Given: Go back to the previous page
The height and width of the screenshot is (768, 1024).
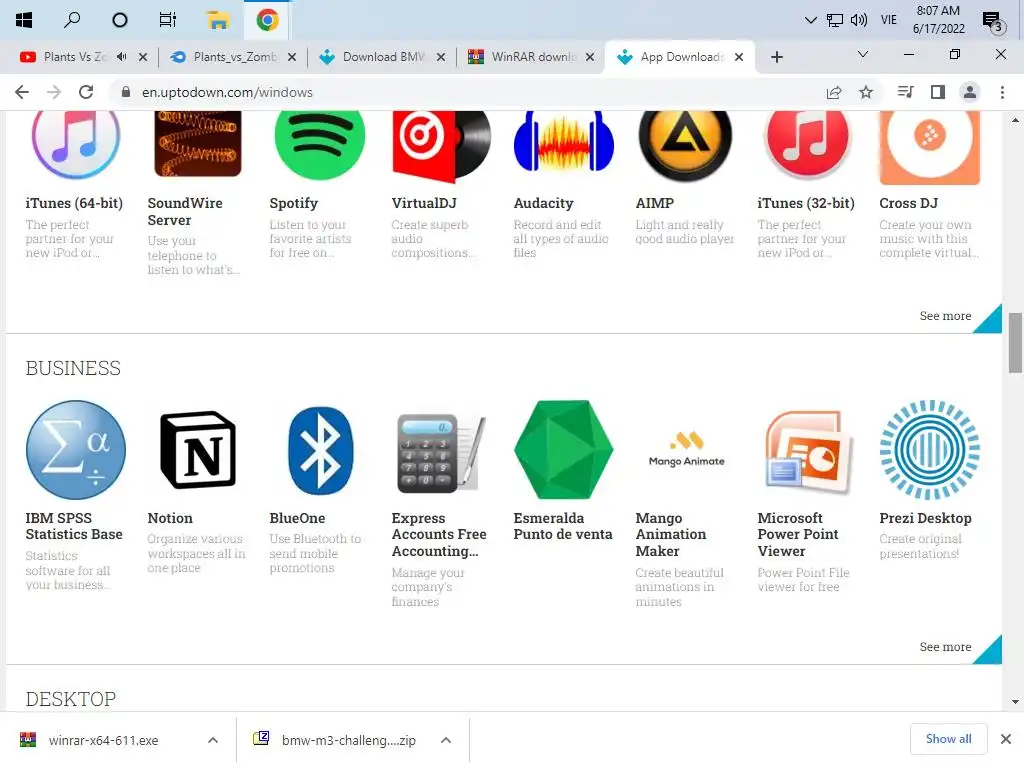Looking at the screenshot, I should pyautogui.click(x=22, y=92).
